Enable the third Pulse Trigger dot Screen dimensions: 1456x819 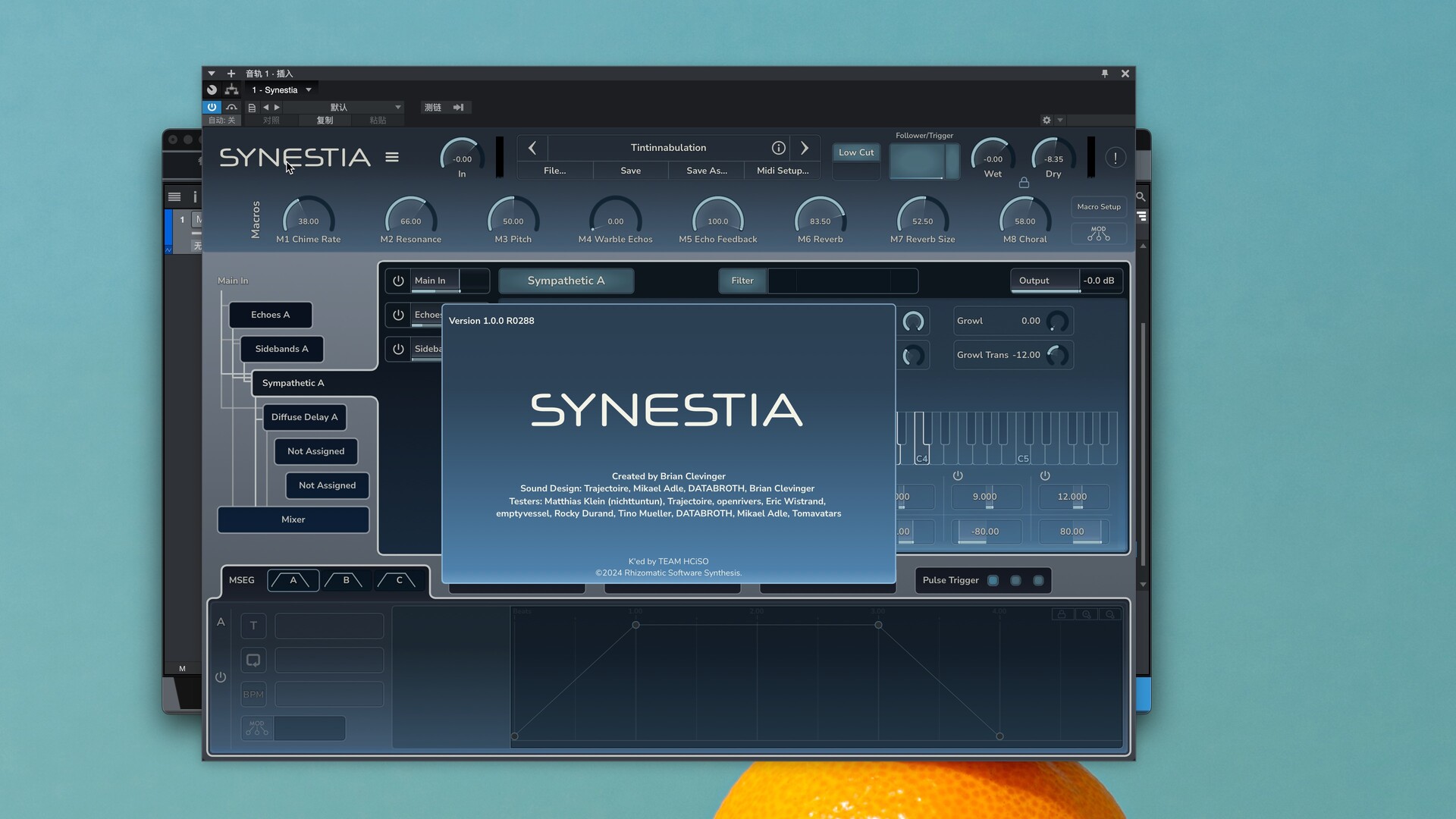pyautogui.click(x=1038, y=580)
